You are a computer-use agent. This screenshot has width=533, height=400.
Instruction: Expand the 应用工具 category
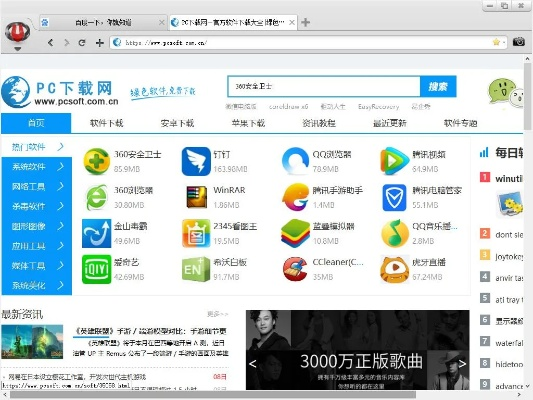tap(36, 246)
